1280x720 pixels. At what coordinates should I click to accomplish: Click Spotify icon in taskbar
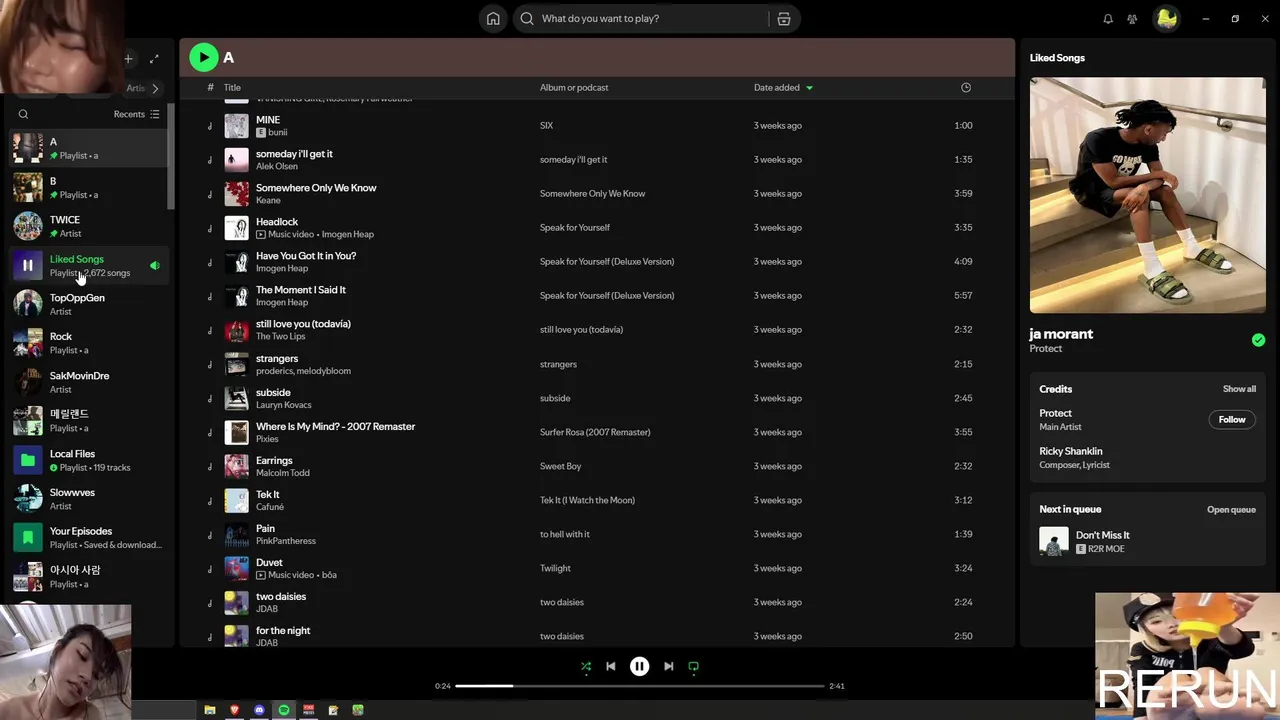click(x=284, y=710)
